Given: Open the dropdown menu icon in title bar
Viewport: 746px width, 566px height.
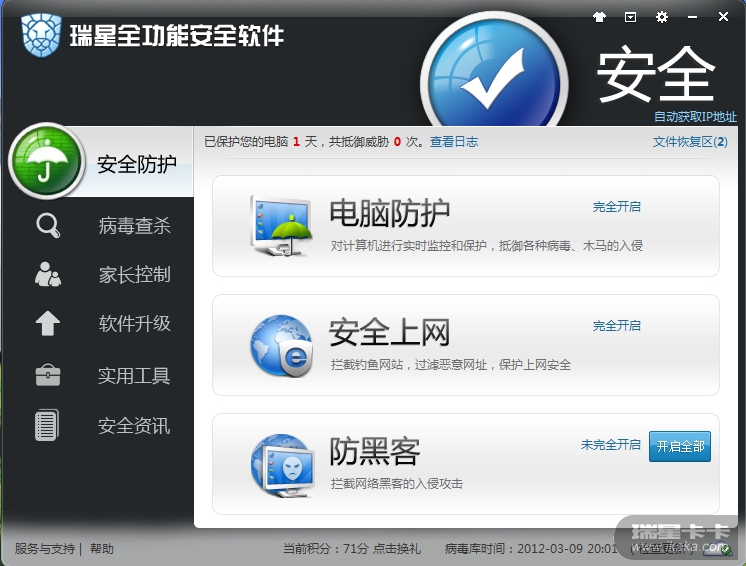Looking at the screenshot, I should pyautogui.click(x=630, y=18).
